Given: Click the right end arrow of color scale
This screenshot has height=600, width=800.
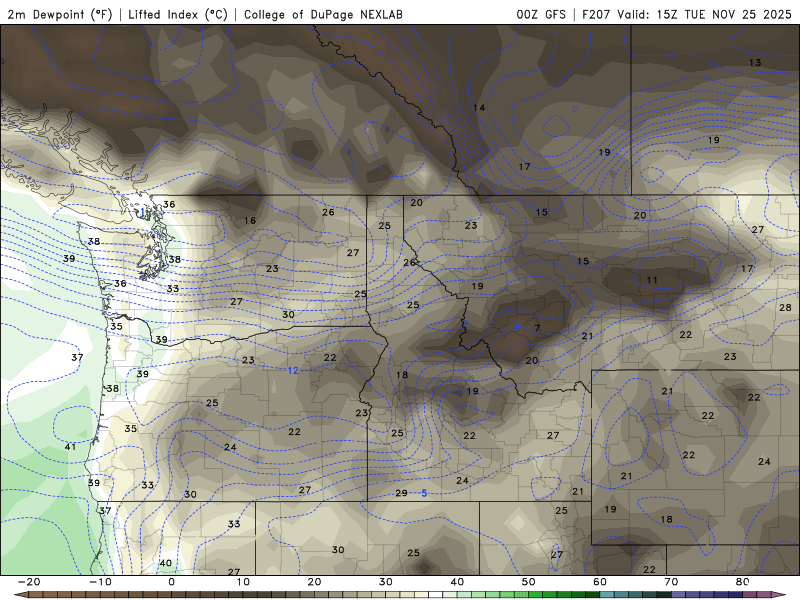Looking at the screenshot, I should [780, 595].
